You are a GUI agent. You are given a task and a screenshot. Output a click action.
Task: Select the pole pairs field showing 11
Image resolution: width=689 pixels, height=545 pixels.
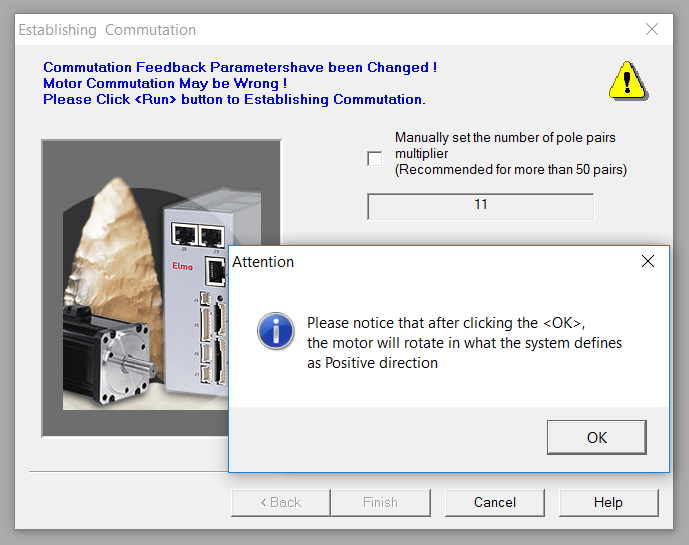click(481, 206)
